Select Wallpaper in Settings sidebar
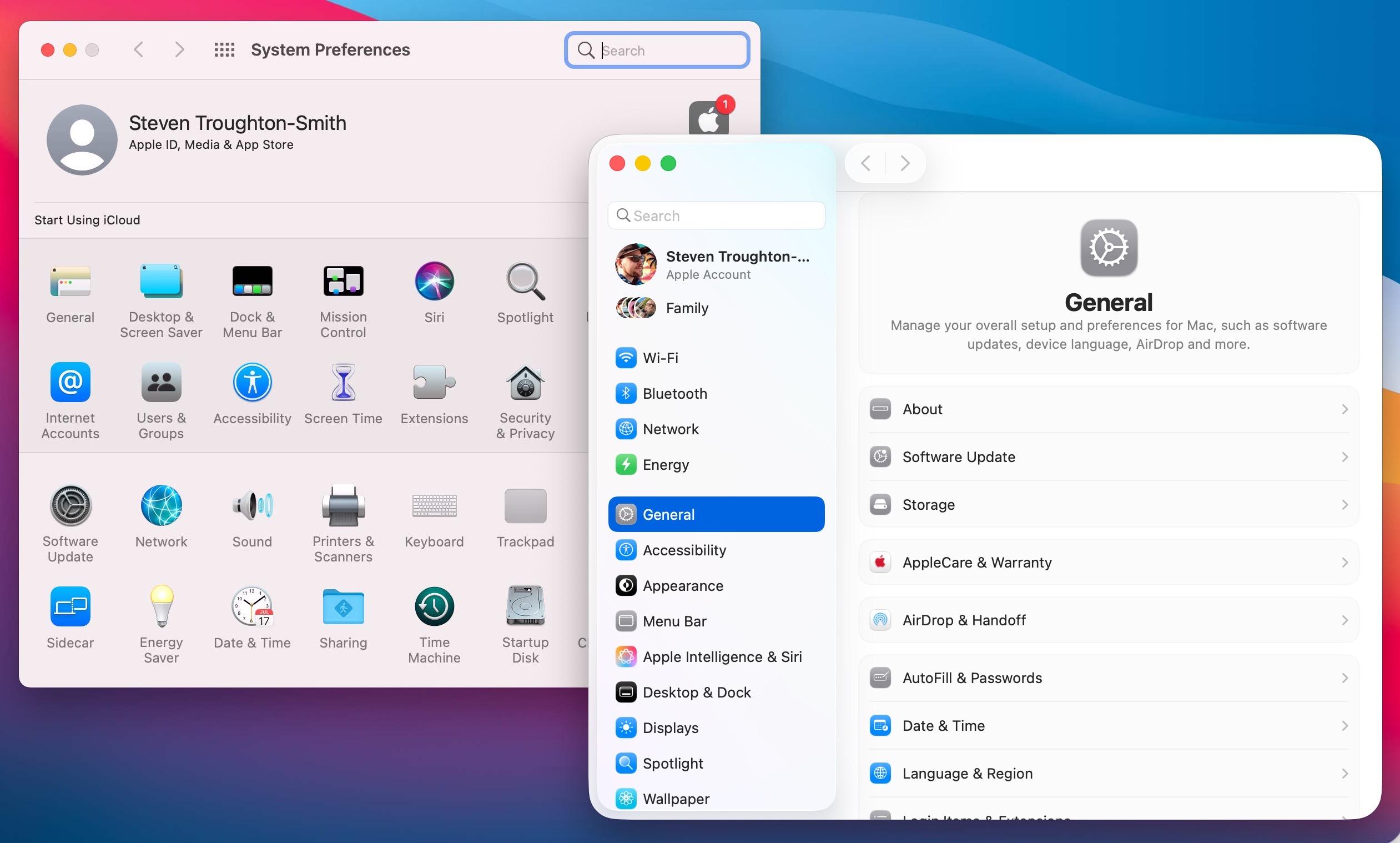 [x=716, y=799]
